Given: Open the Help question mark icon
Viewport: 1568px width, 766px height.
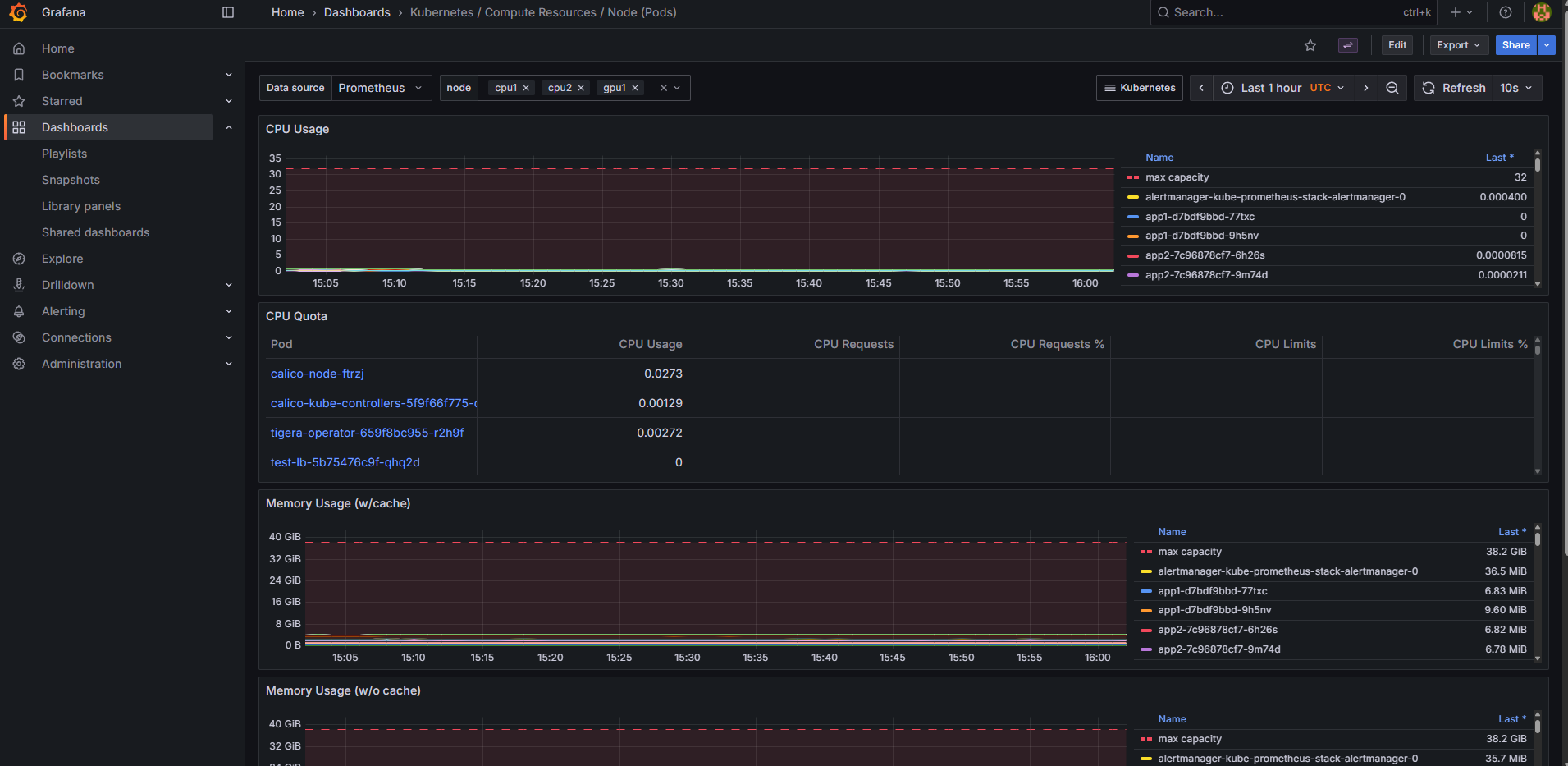Looking at the screenshot, I should (x=1506, y=12).
